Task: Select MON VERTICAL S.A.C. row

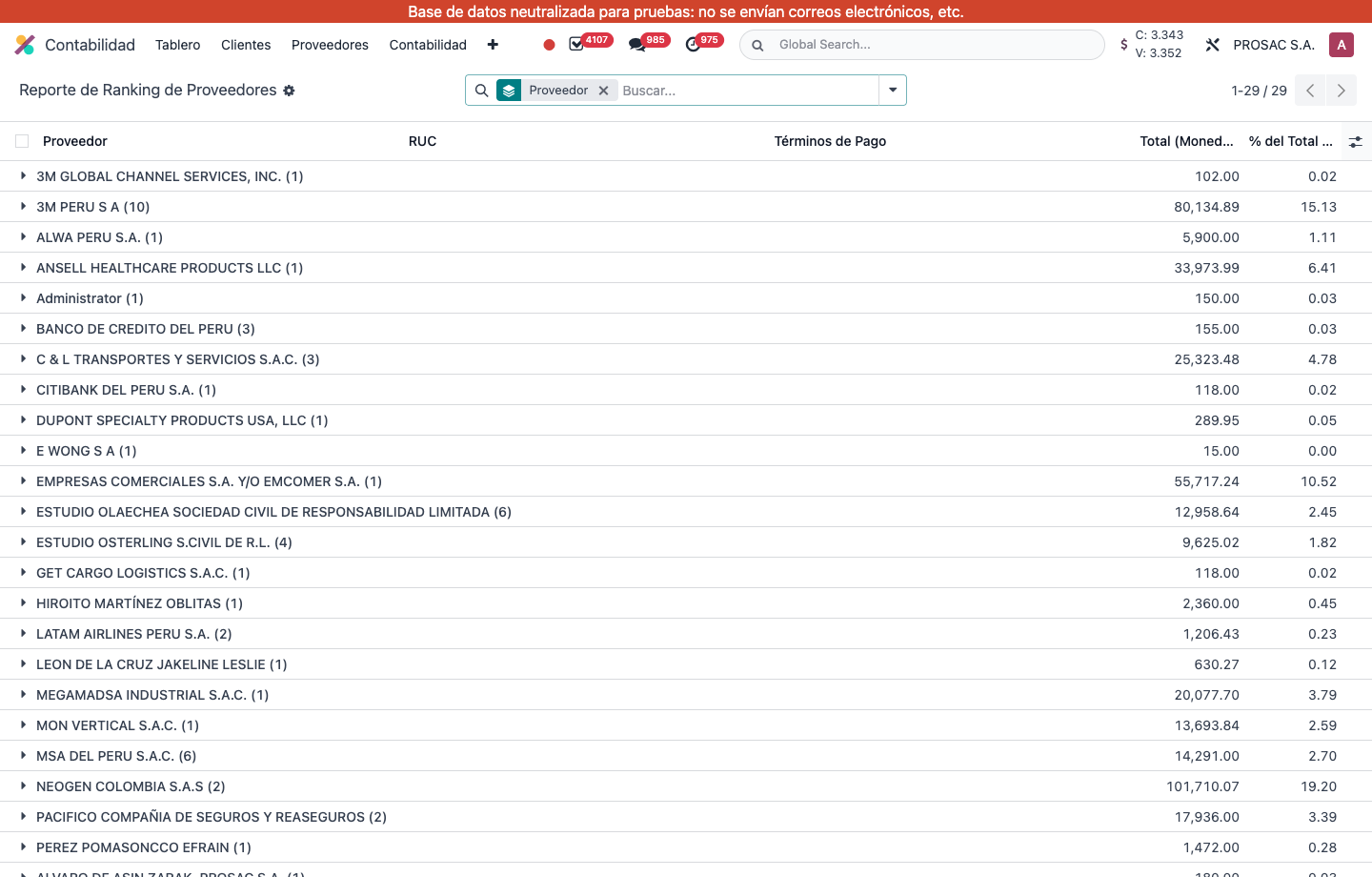Action: 686,725
